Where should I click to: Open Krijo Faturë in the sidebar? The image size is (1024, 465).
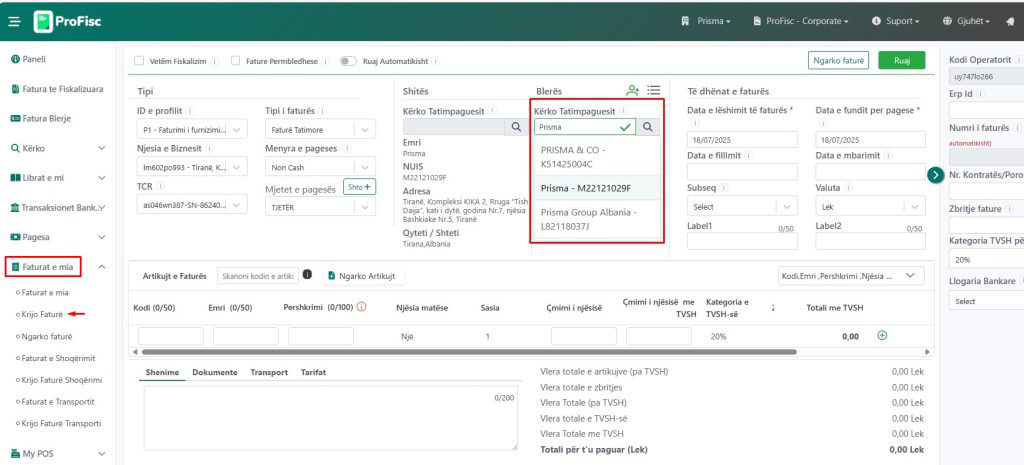pos(42,314)
